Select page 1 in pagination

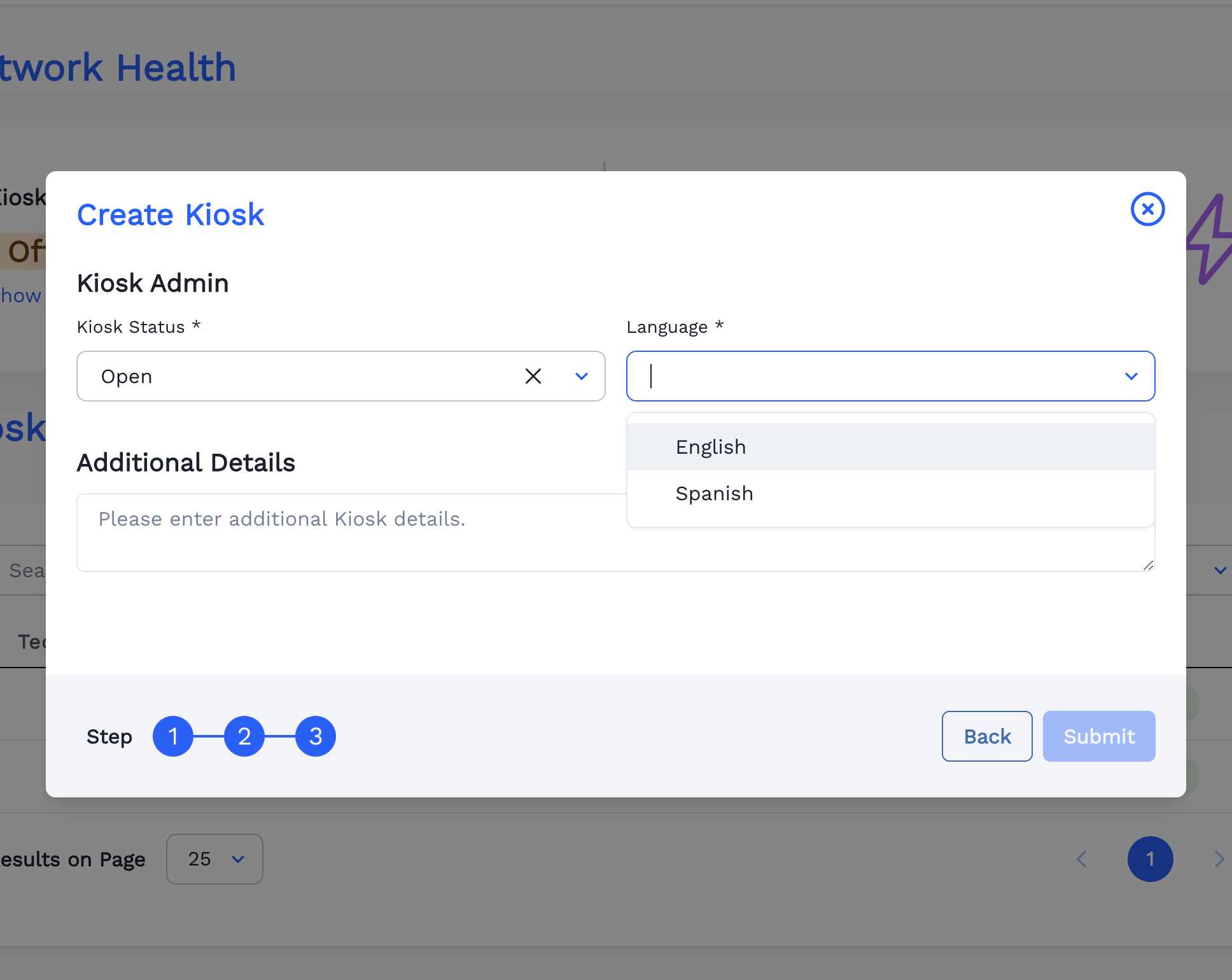coord(1150,859)
